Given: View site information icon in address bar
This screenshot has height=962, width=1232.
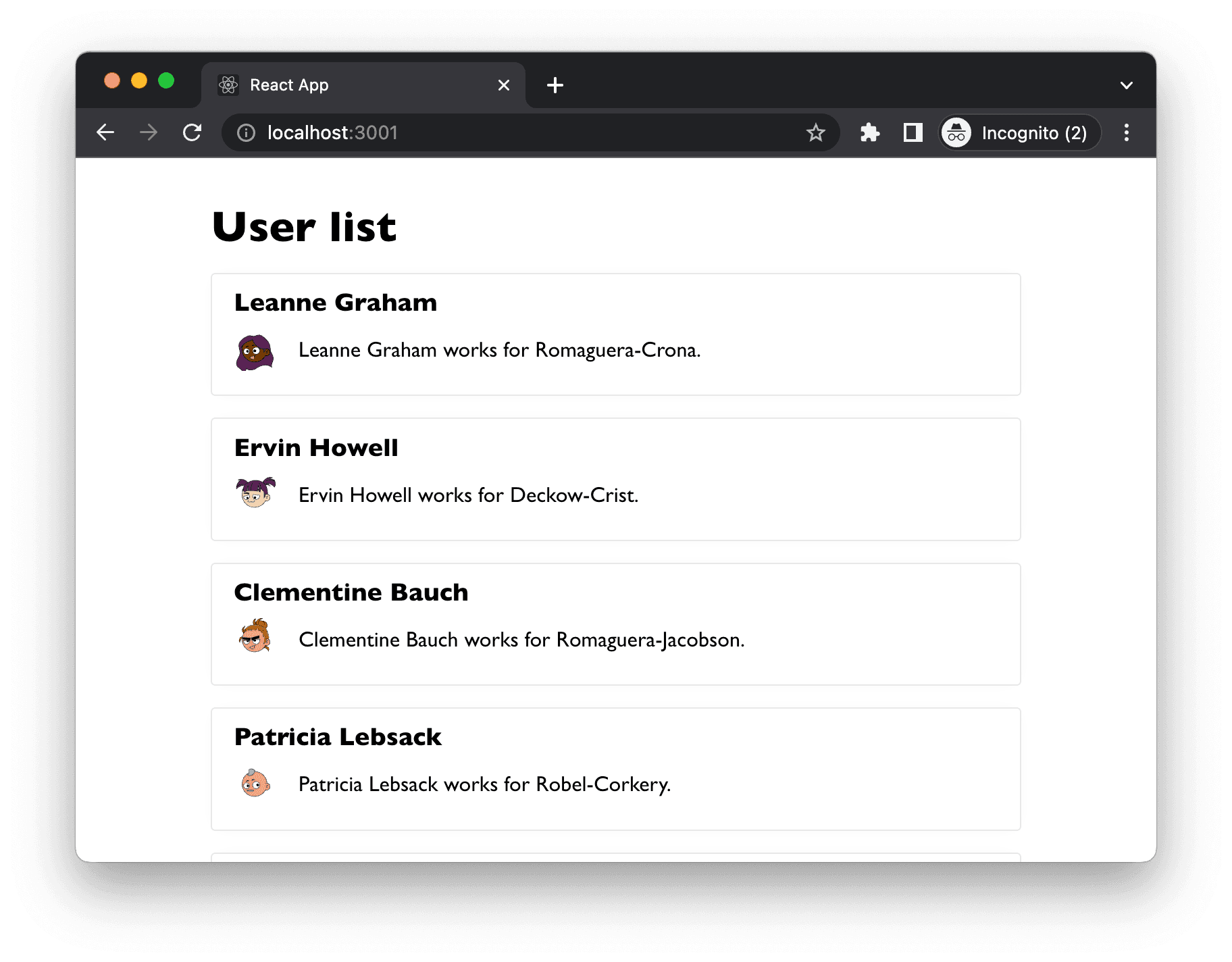Looking at the screenshot, I should coord(247,132).
